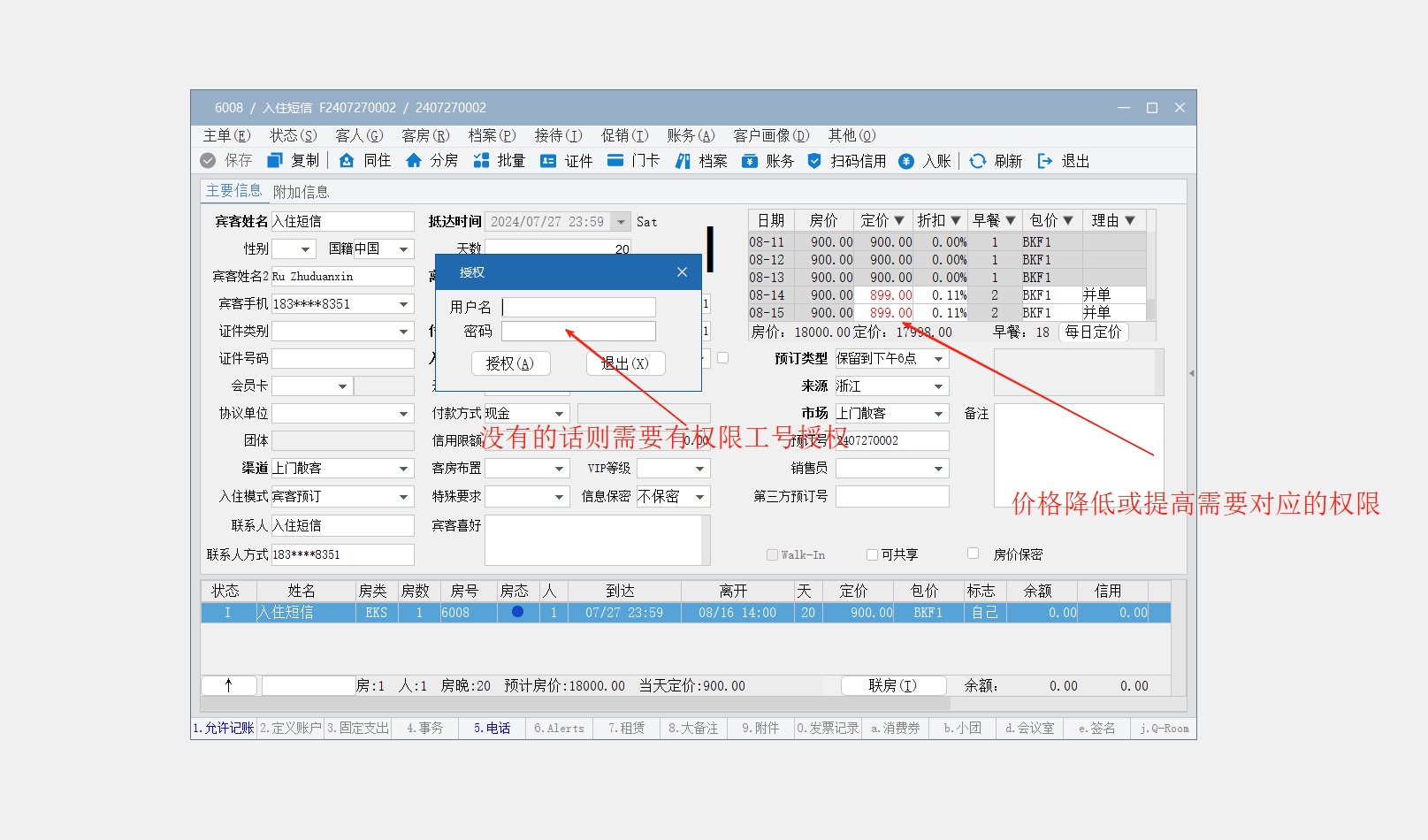Collapse the right side panel arrow

tap(1192, 373)
